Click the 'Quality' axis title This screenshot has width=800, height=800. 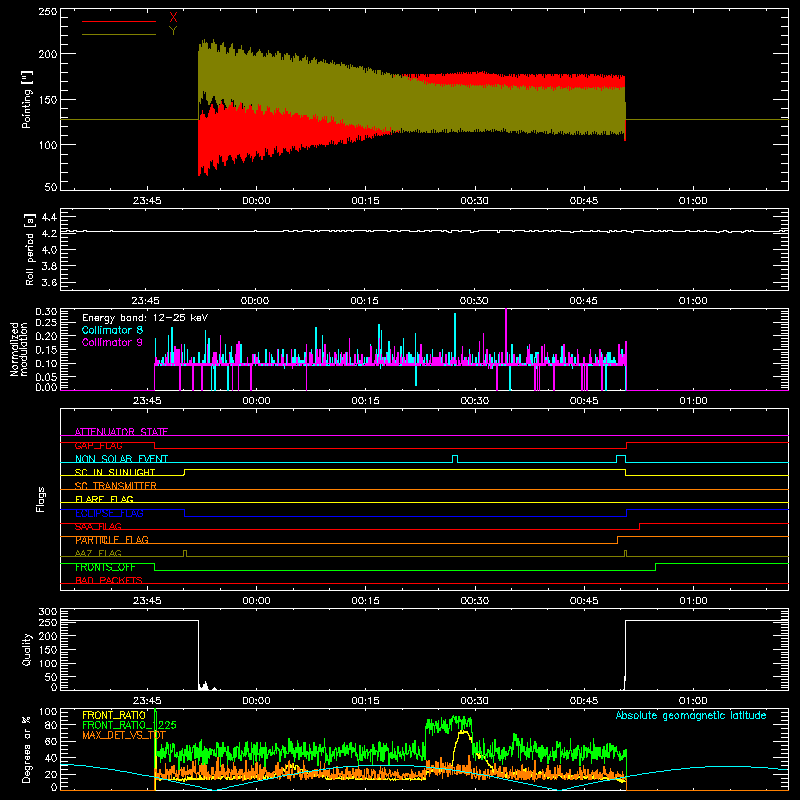coord(27,649)
